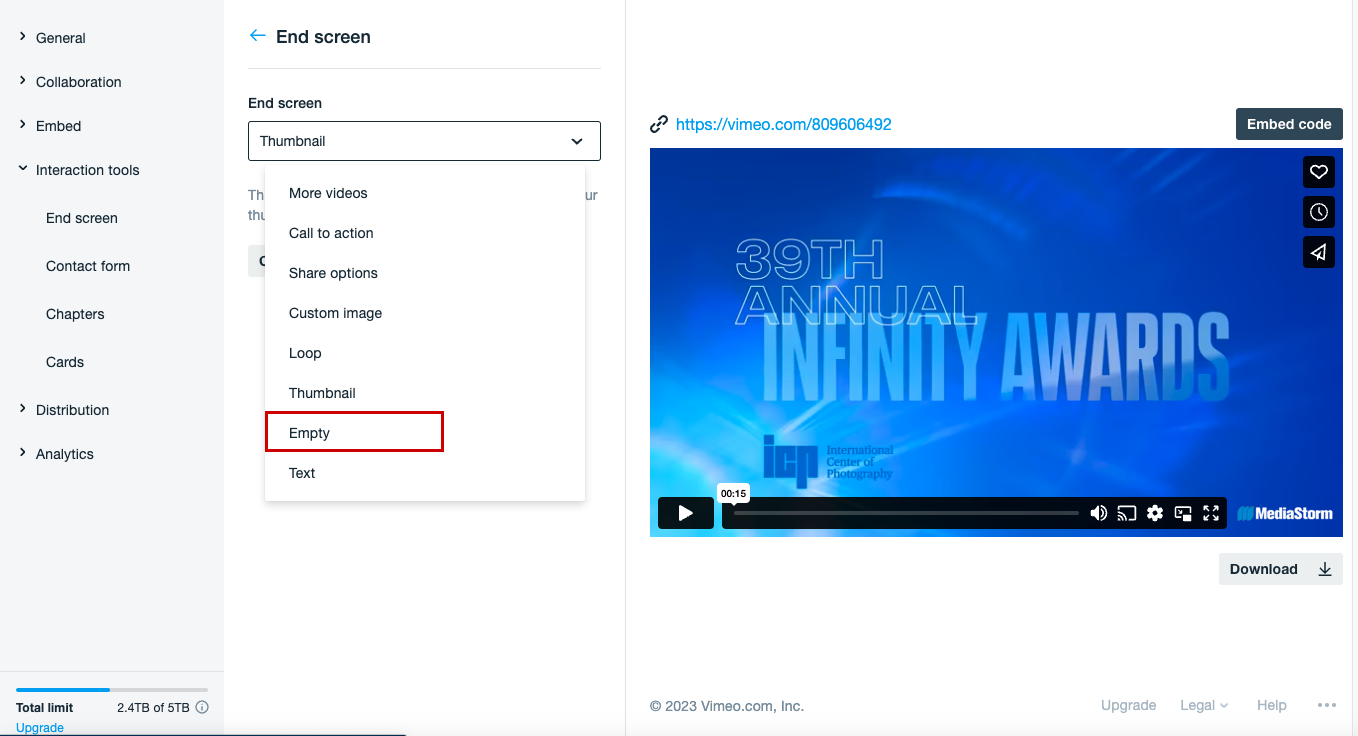The image size is (1358, 736).
Task: Enter fullscreen on the video player
Action: tap(1211, 512)
